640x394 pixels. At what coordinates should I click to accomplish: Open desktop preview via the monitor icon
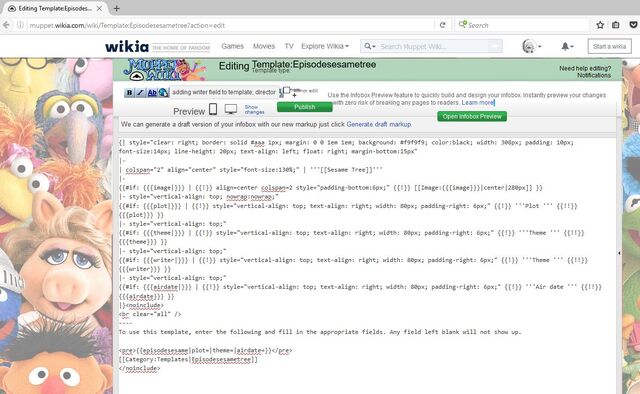click(231, 109)
